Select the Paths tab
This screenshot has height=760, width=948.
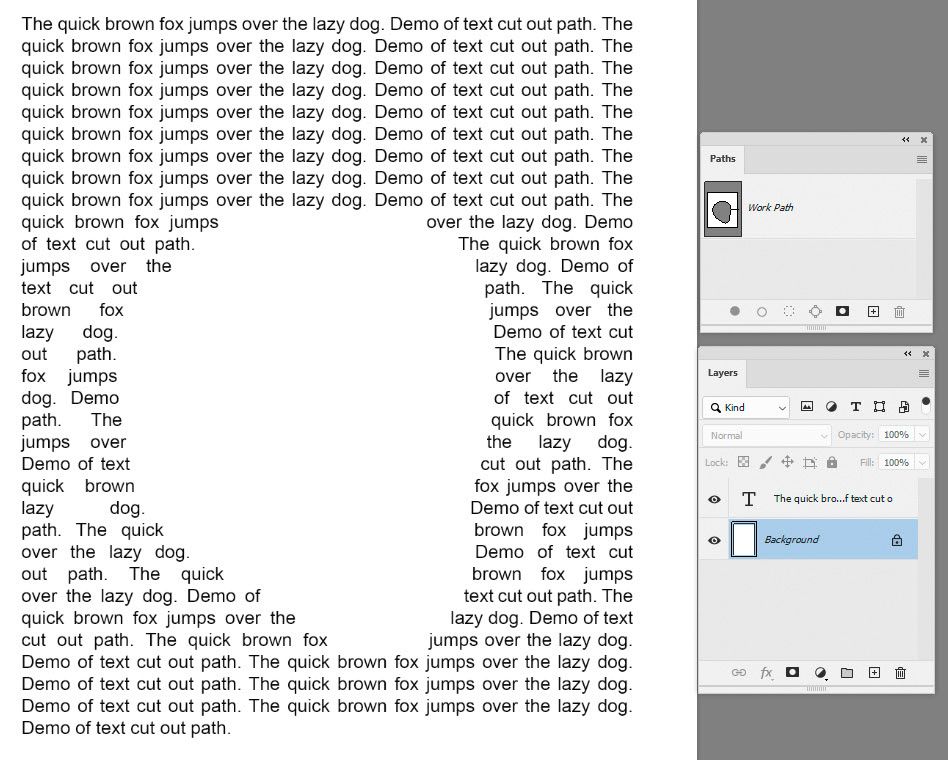722,158
